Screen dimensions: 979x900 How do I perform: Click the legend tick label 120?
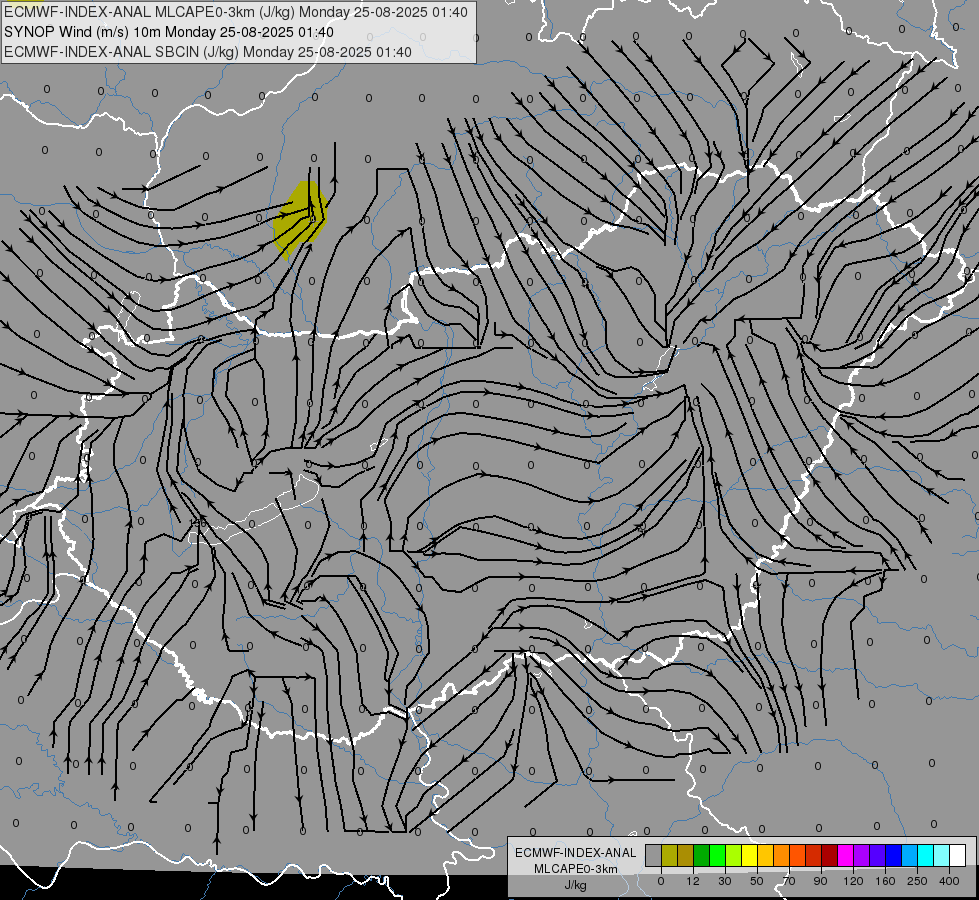853,881
